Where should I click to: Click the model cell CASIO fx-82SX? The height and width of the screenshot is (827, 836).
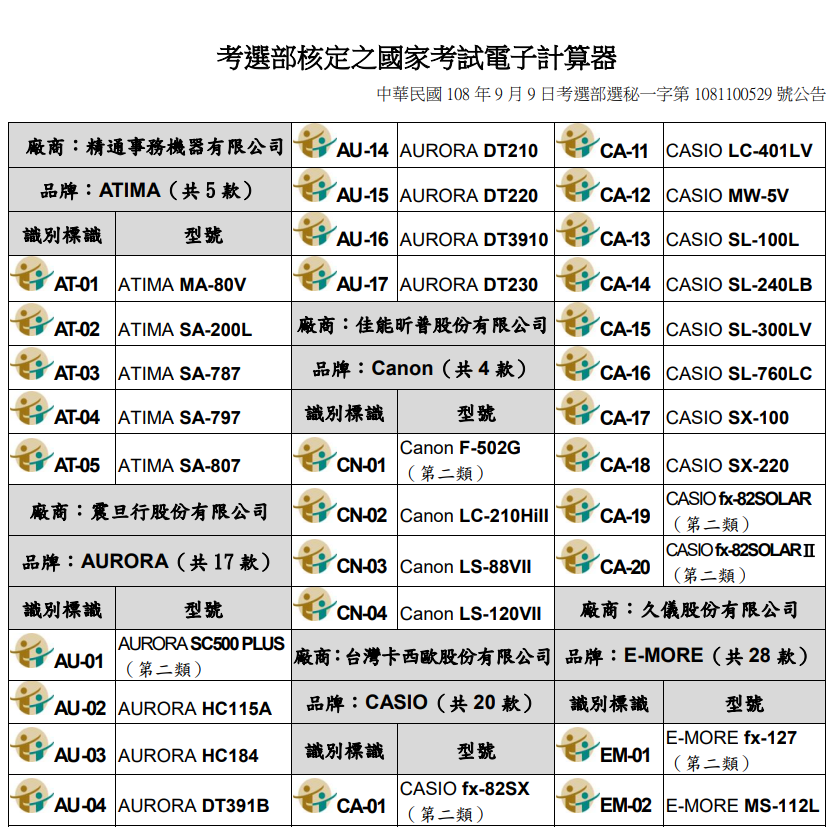(476, 800)
